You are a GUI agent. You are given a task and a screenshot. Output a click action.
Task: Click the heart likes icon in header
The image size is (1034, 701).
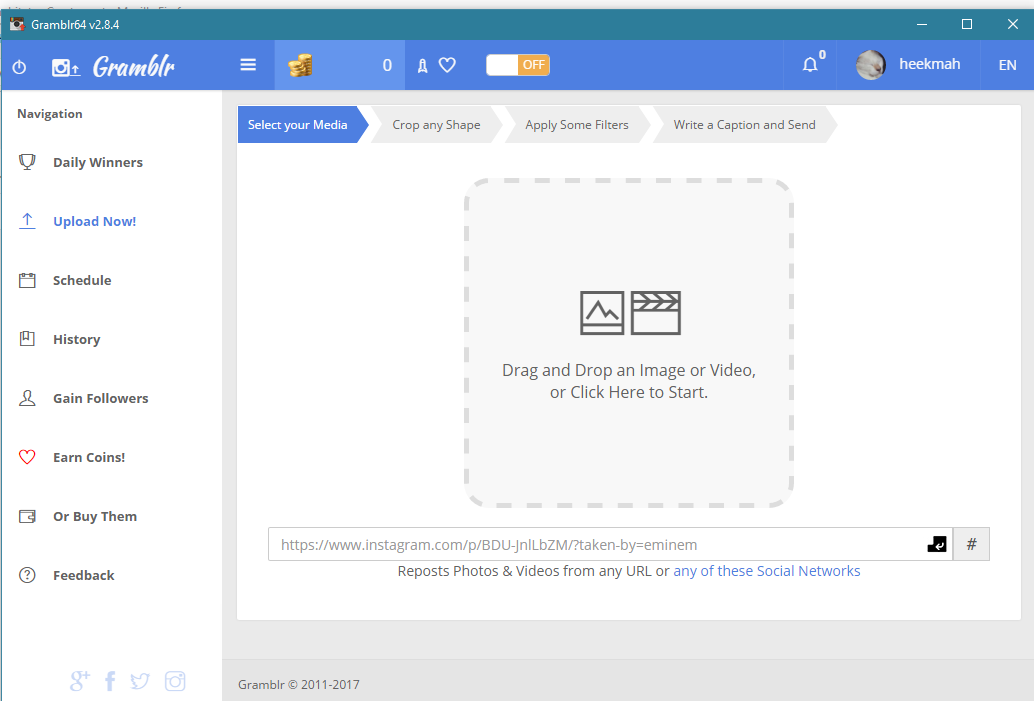pyautogui.click(x=447, y=65)
